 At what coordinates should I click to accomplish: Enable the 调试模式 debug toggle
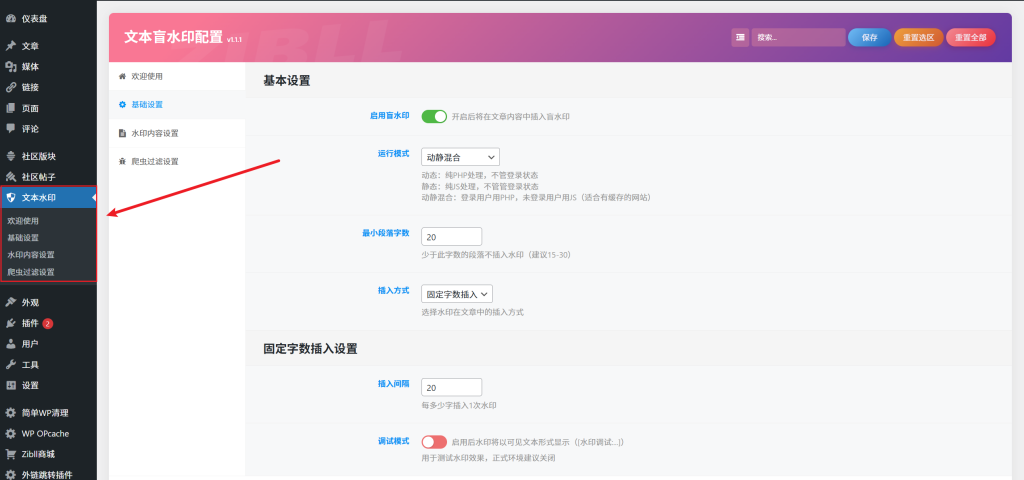point(434,442)
